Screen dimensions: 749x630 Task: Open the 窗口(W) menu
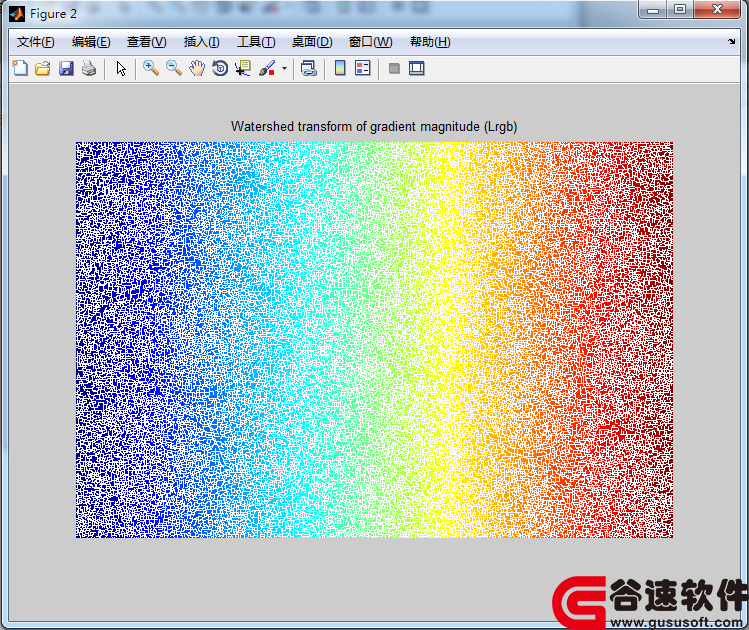pos(370,42)
